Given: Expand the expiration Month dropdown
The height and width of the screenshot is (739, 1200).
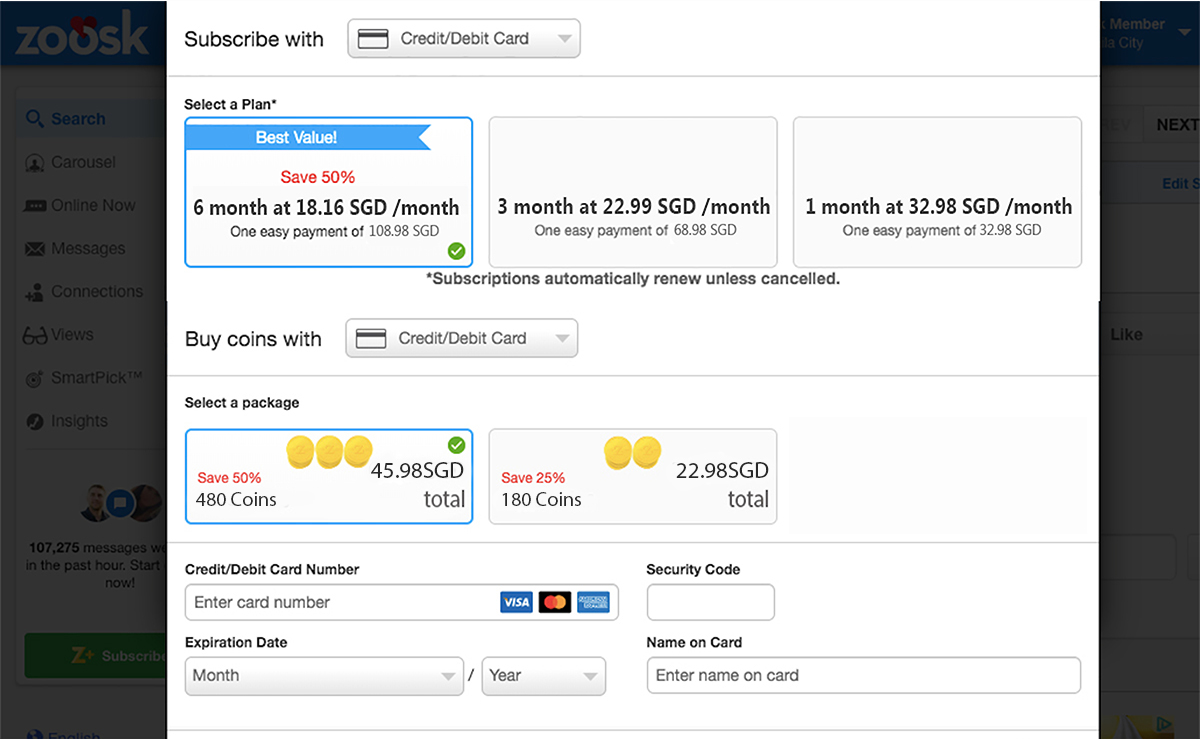Looking at the screenshot, I should coord(324,676).
